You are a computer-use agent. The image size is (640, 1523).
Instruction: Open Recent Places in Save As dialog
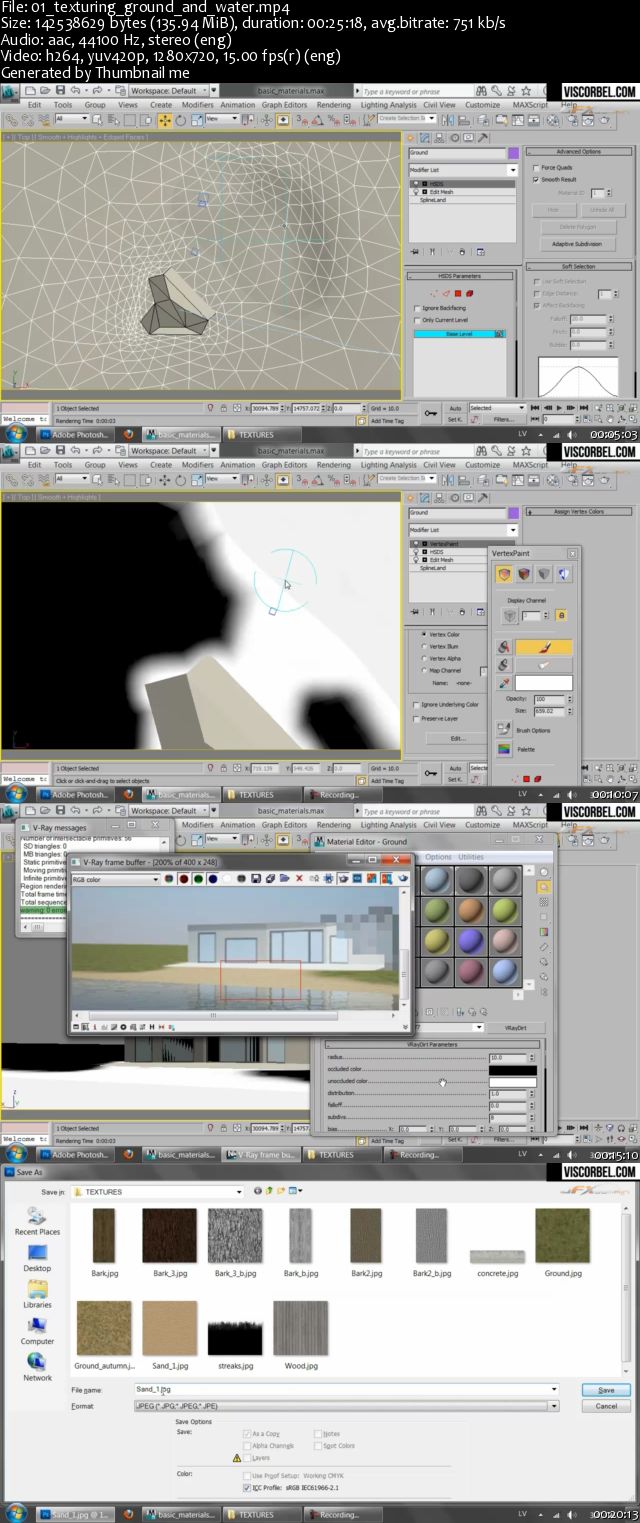[37, 1221]
